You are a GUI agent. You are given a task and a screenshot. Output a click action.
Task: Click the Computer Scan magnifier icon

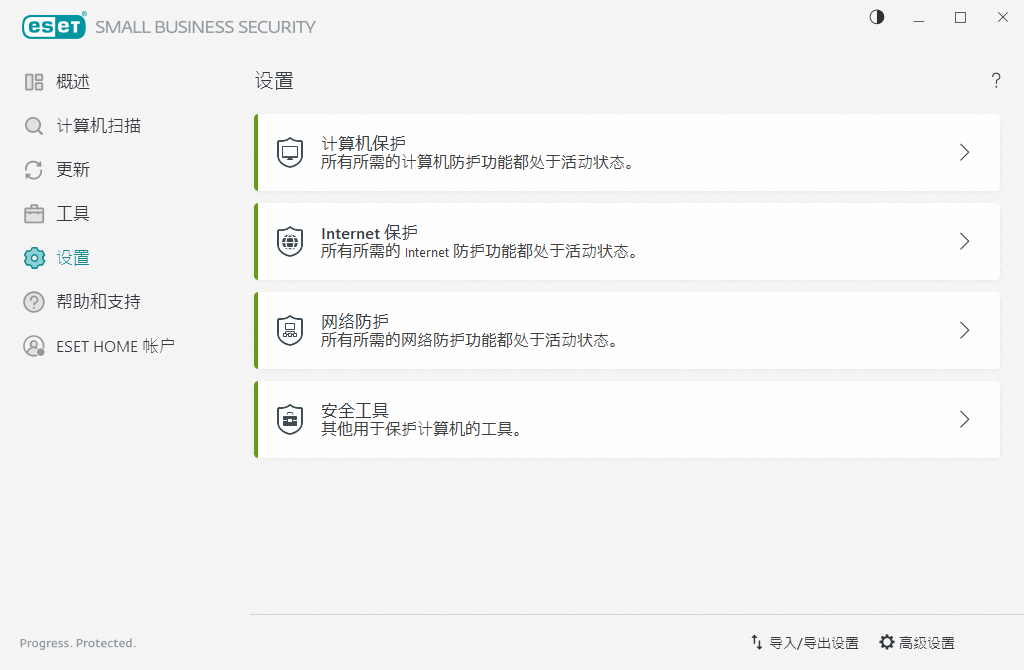(34, 126)
